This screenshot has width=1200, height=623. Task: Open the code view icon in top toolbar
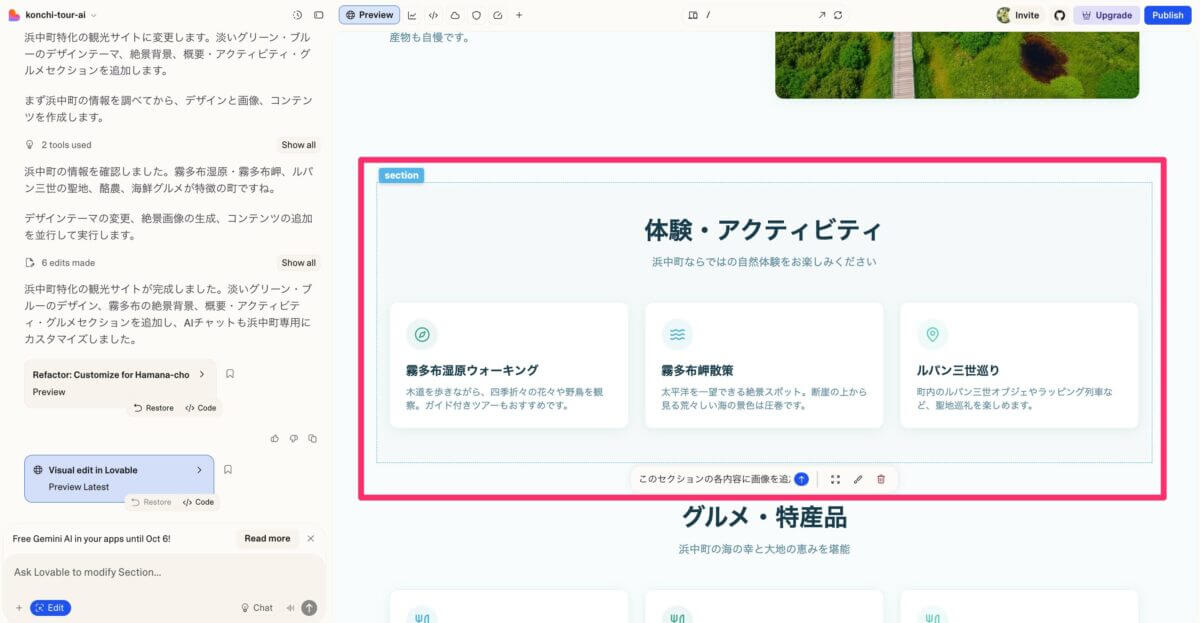[433, 15]
